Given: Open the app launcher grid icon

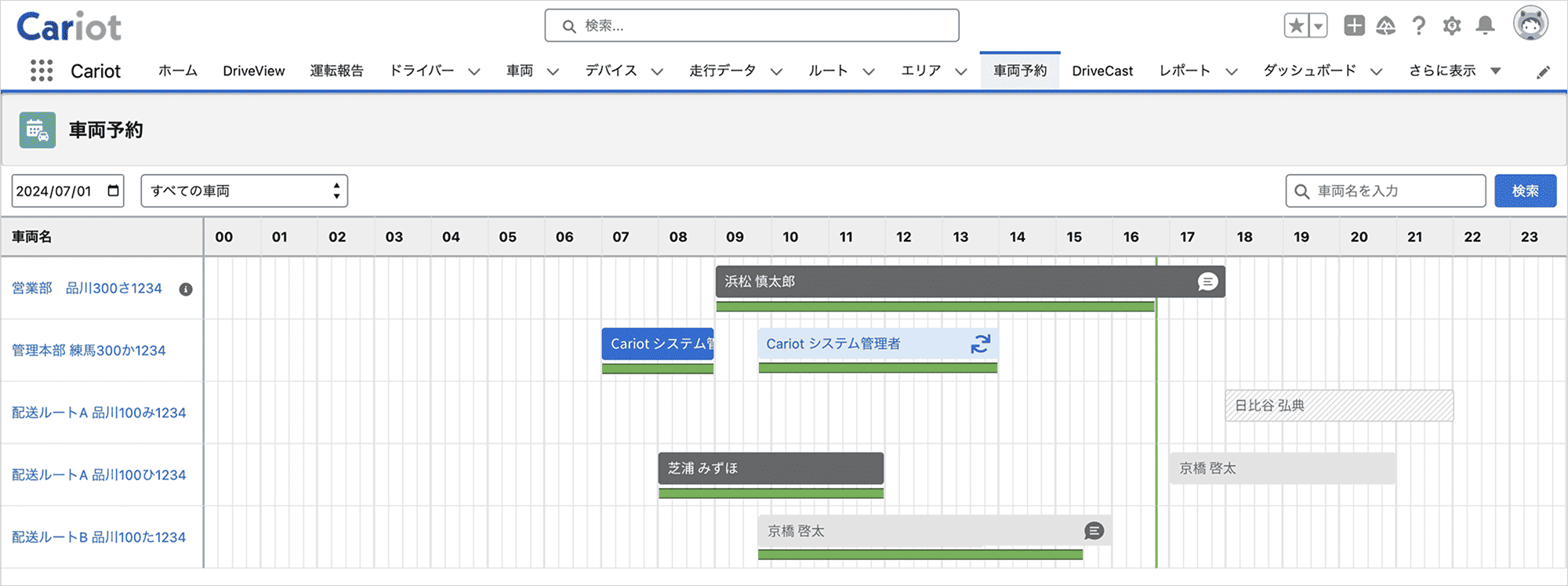Looking at the screenshot, I should pos(42,71).
